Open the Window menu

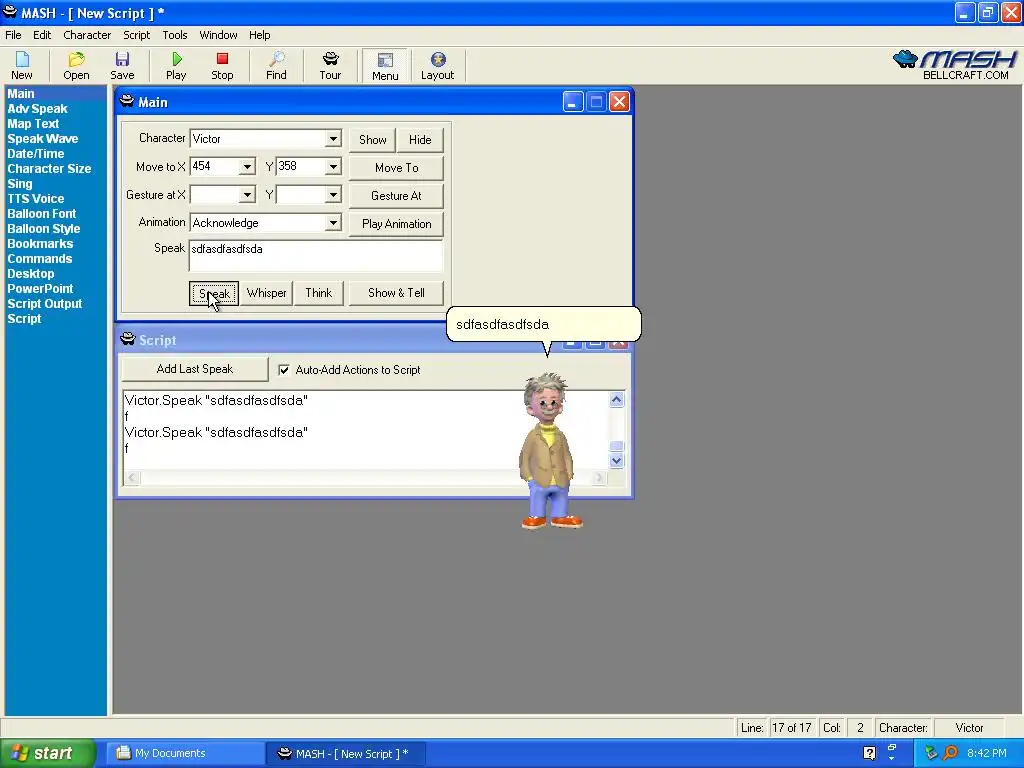218,35
